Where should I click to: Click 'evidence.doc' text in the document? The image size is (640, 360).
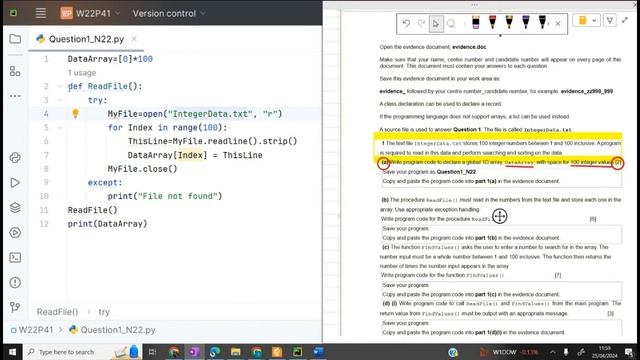(469, 47)
